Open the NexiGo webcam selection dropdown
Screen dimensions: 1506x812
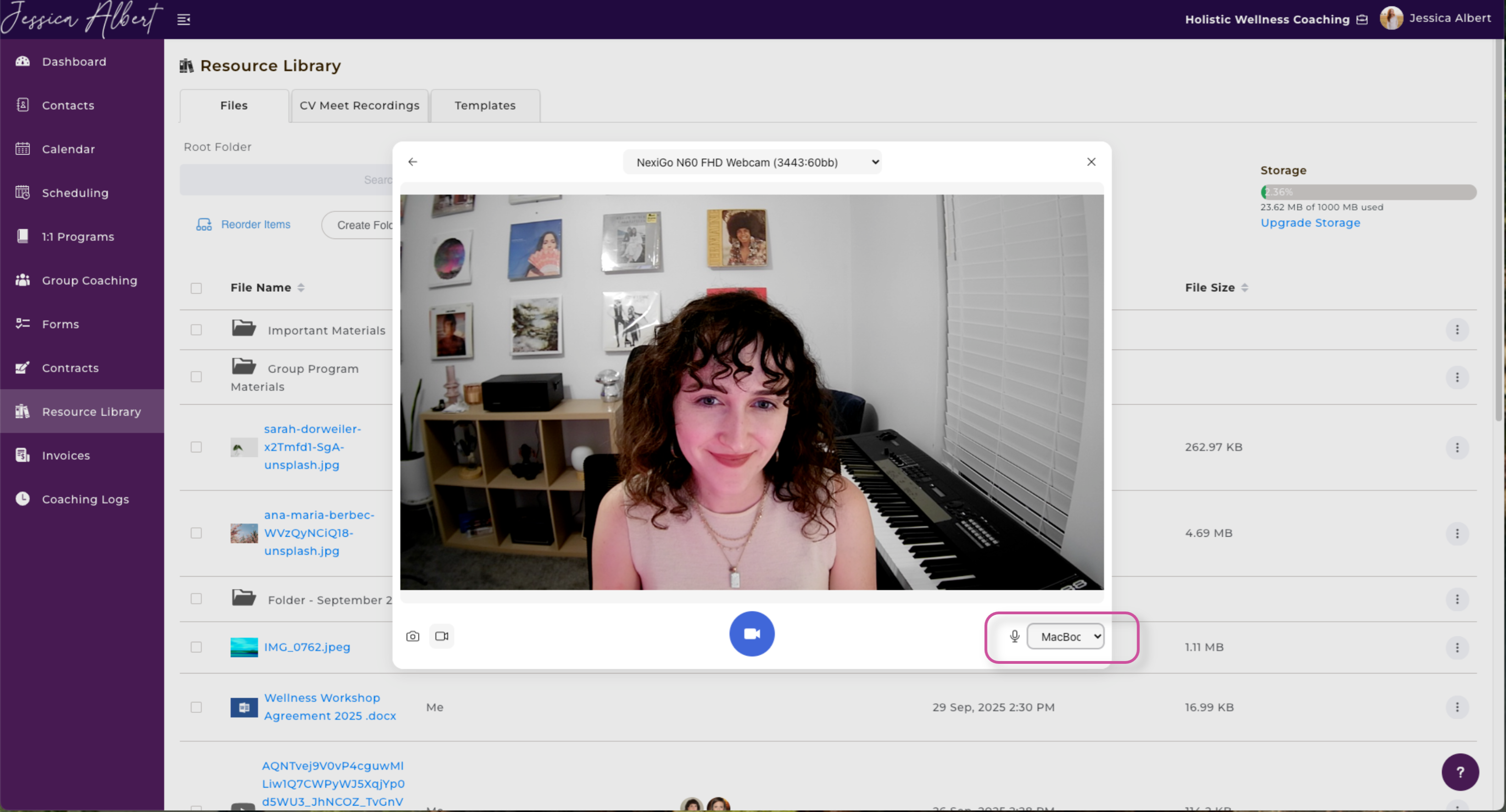(752, 162)
